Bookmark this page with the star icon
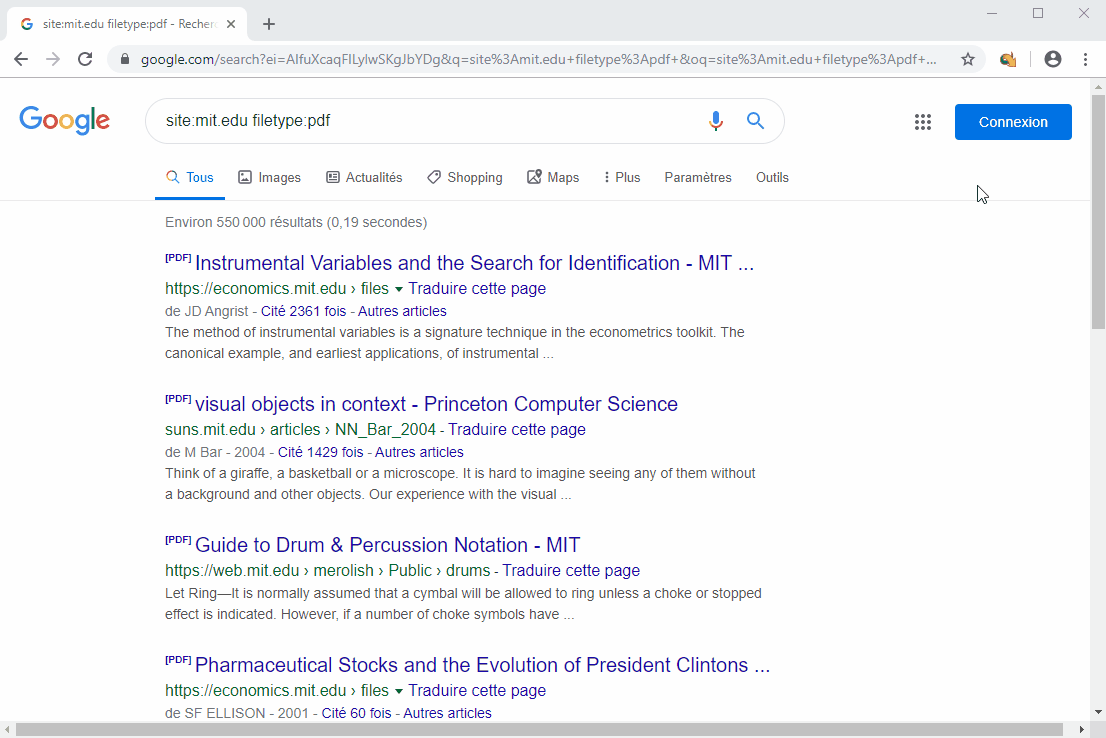The height and width of the screenshot is (738, 1106). pyautogui.click(x=968, y=59)
